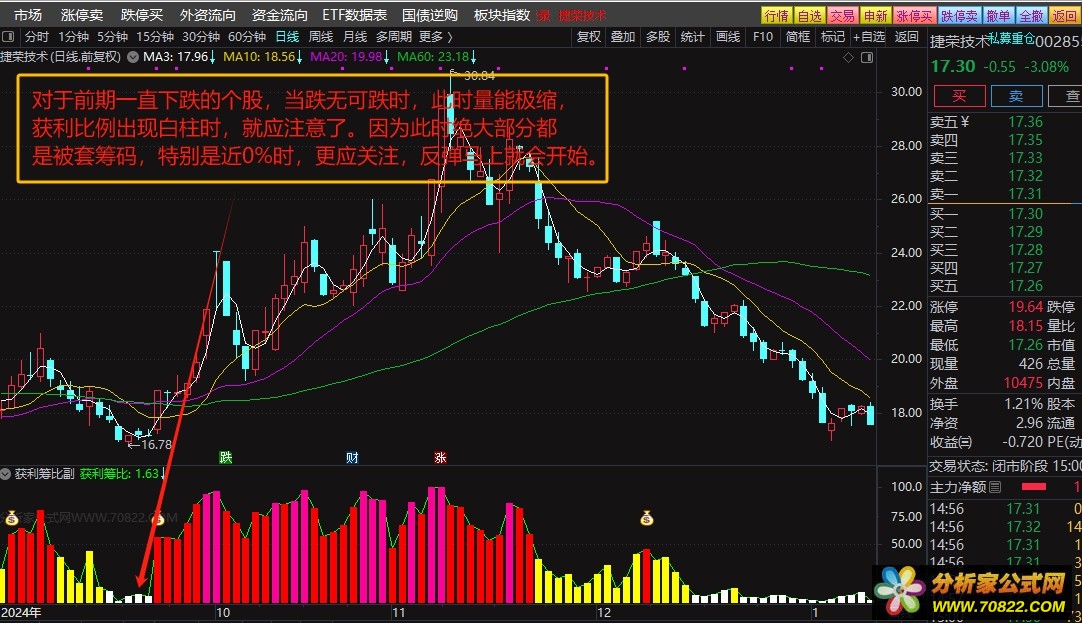Open 复权 adjustment option
The image size is (1082, 623).
click(x=589, y=37)
